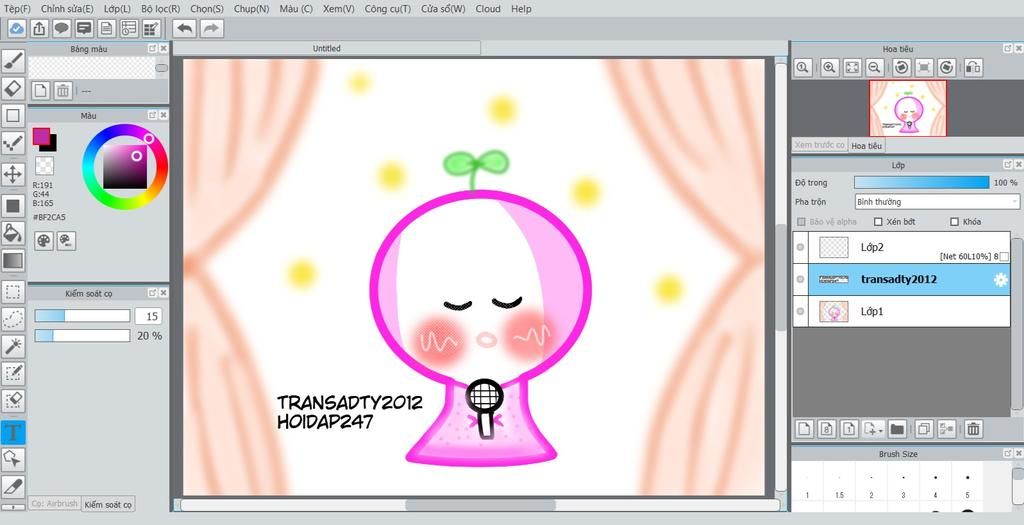Select the Selection Eraser tool

pyautogui.click(x=13, y=400)
